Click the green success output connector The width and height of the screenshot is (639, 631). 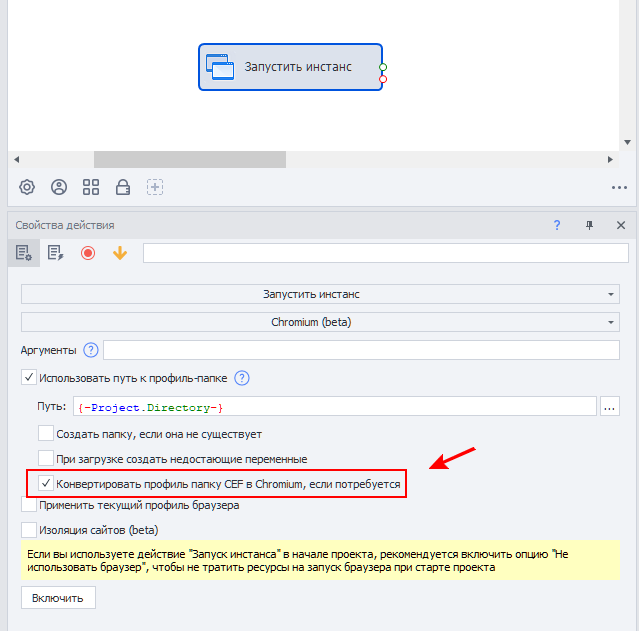pos(383,67)
